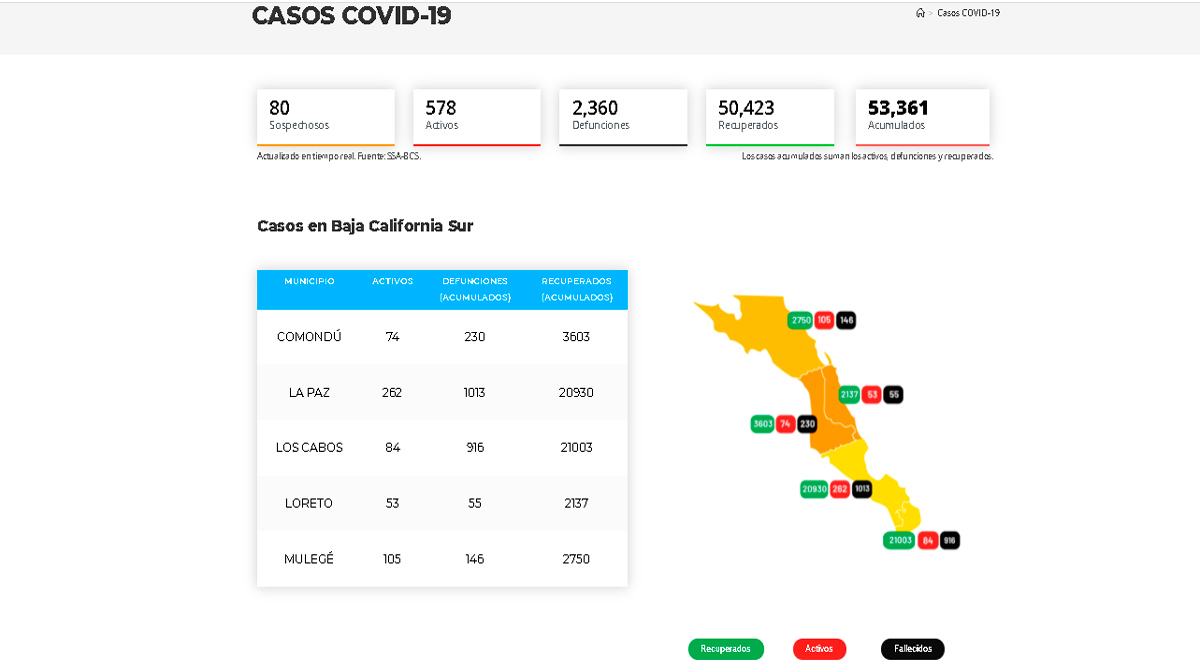
Task: Click the red 74 badge on the map
Action: pos(786,424)
